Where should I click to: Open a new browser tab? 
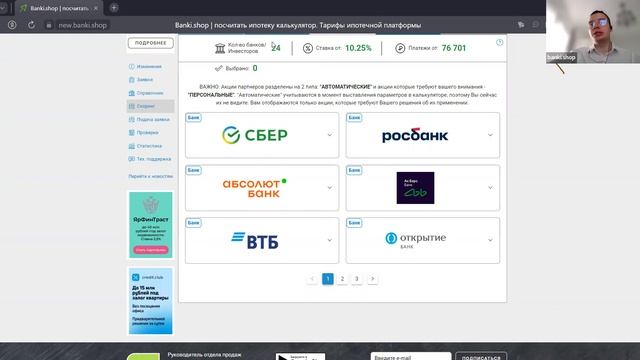[114, 8]
